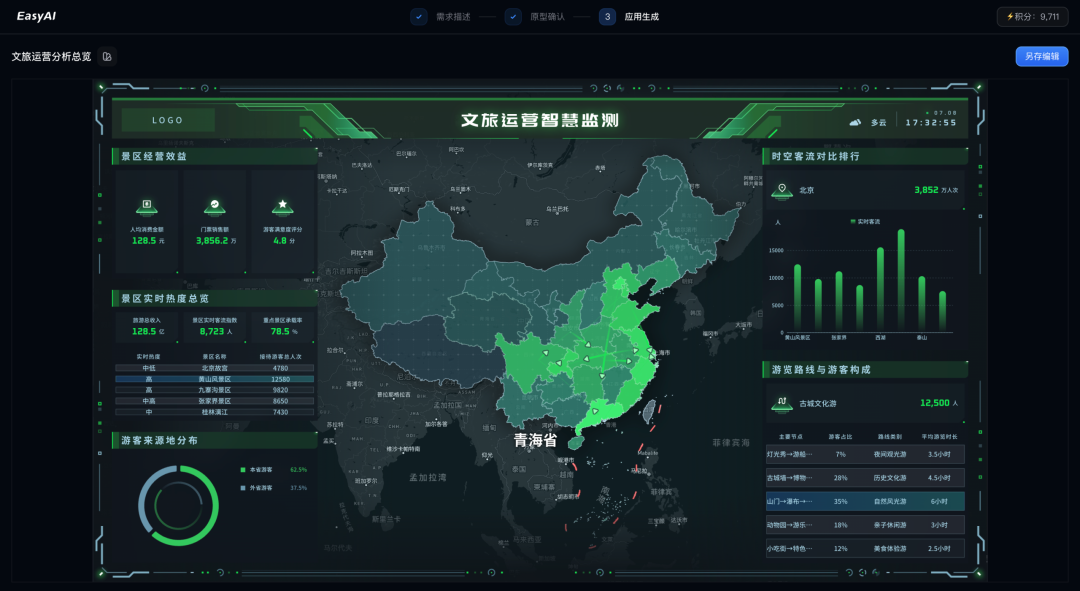Click the 多云 weather label

(x=878, y=123)
